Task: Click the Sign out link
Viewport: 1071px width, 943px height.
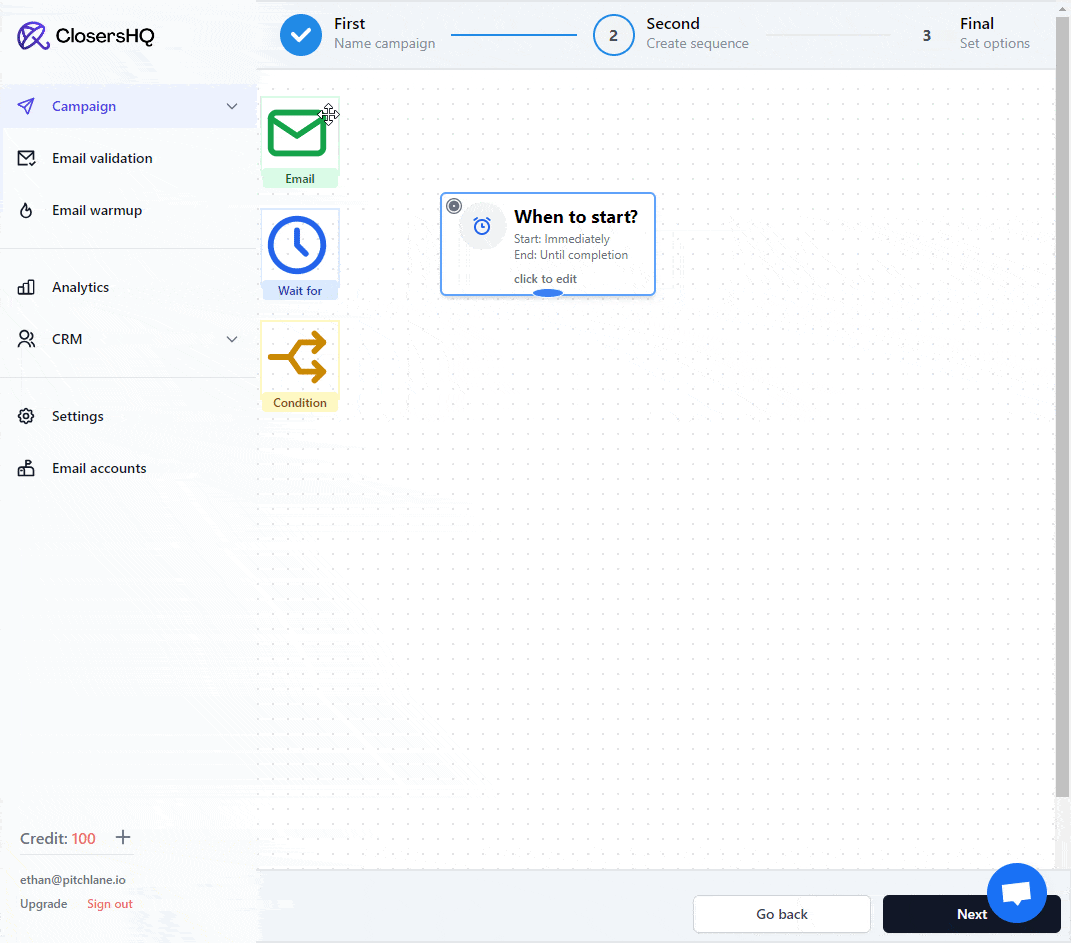Action: tap(110, 903)
